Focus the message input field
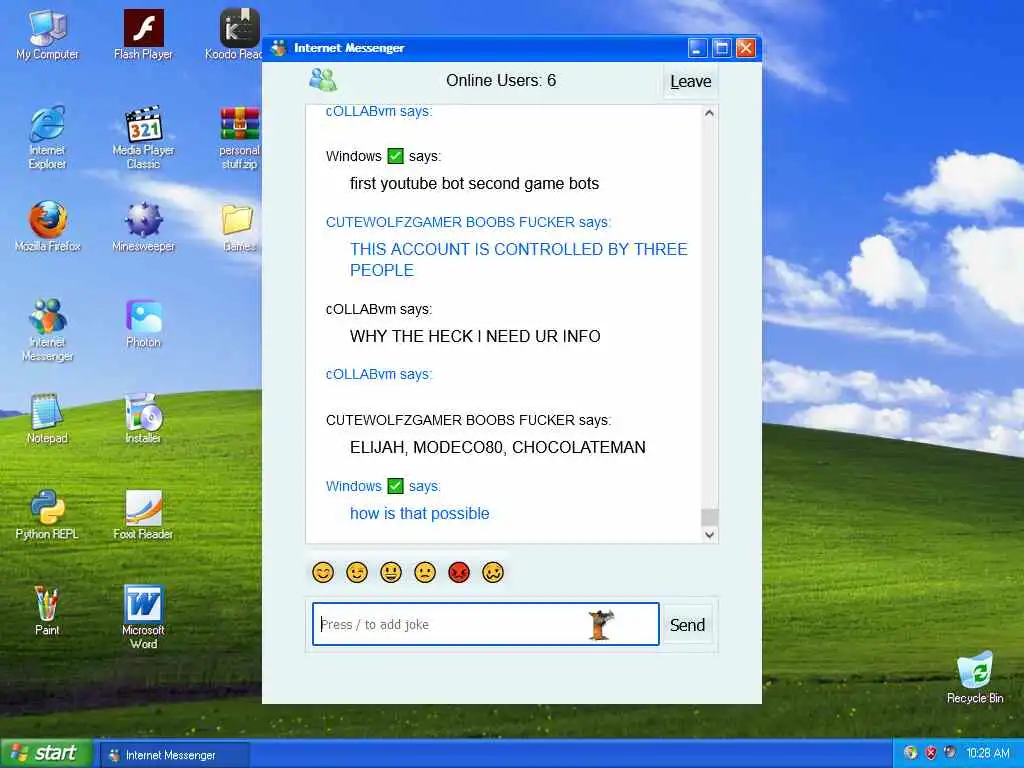The image size is (1024, 768). (x=486, y=624)
